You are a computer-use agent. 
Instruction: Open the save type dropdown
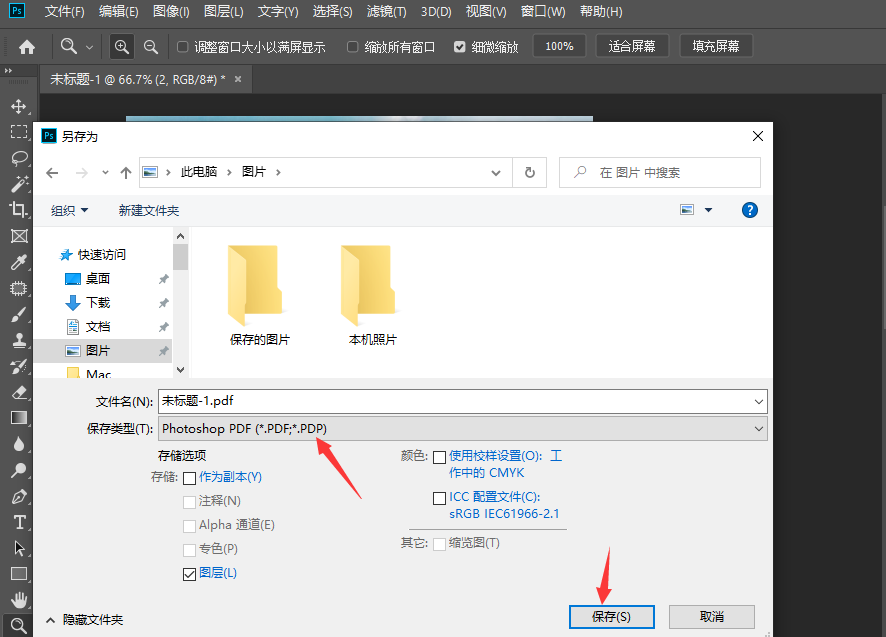[758, 429]
